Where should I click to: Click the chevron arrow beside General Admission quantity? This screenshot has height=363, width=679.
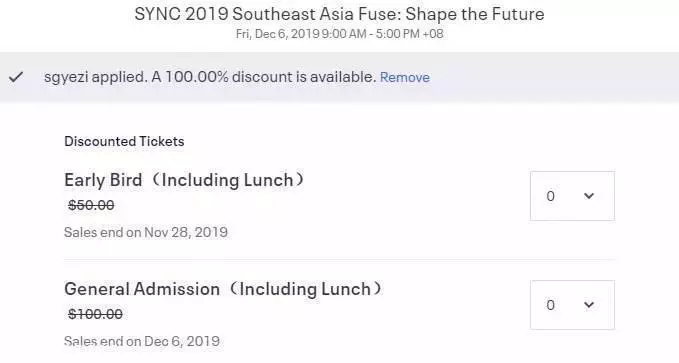coord(588,305)
